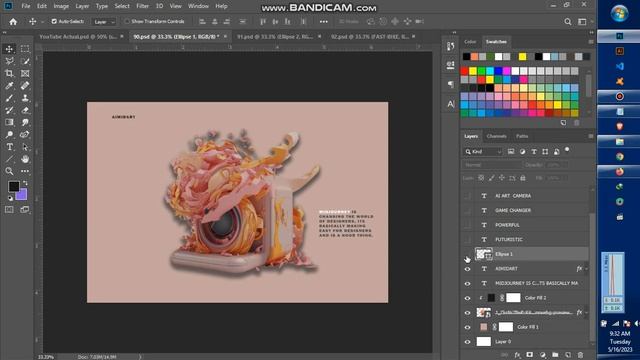Show the GAME CHANGER layer
Screen dimensions: 640x360
pos(468,211)
